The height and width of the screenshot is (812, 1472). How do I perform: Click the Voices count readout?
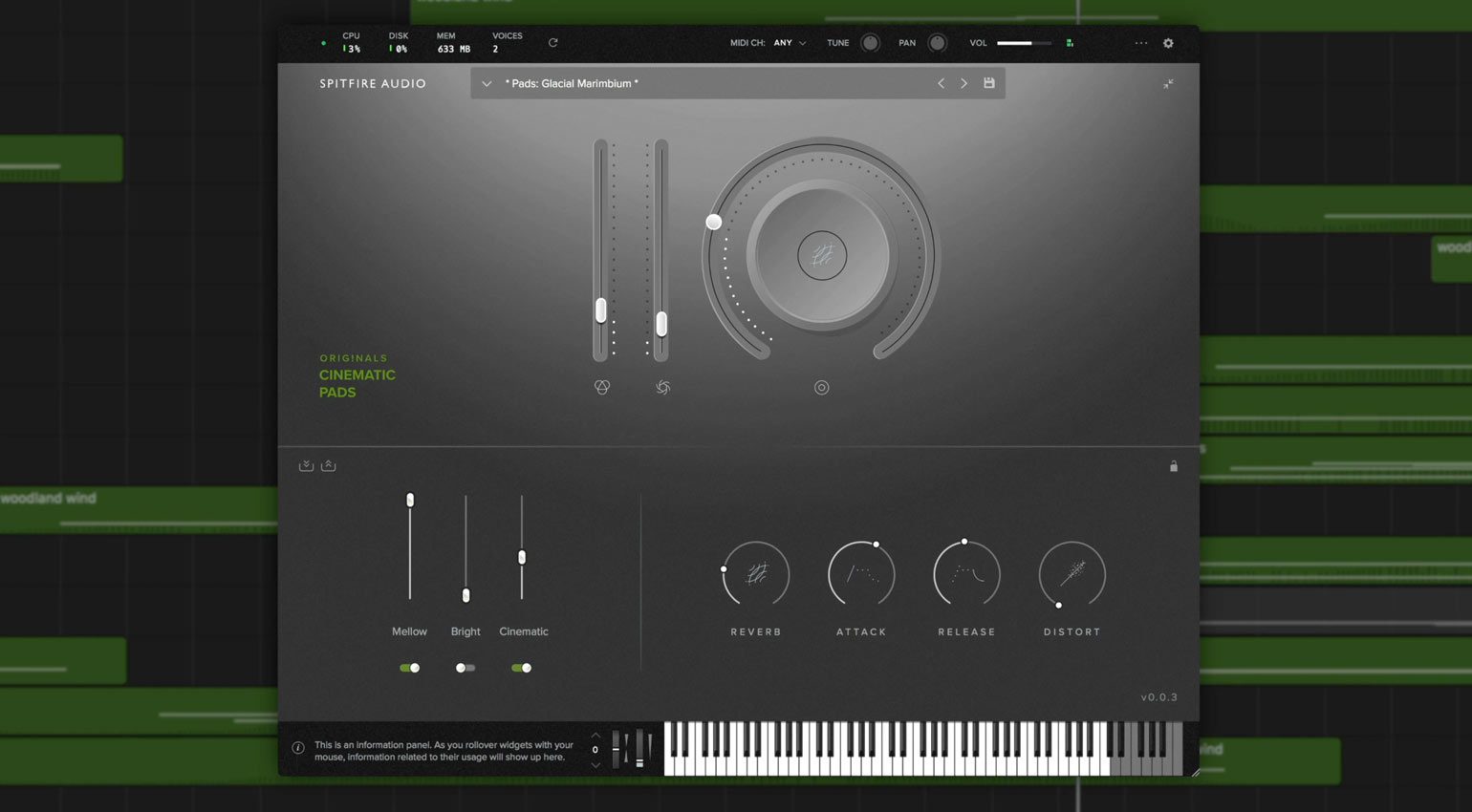(507, 43)
